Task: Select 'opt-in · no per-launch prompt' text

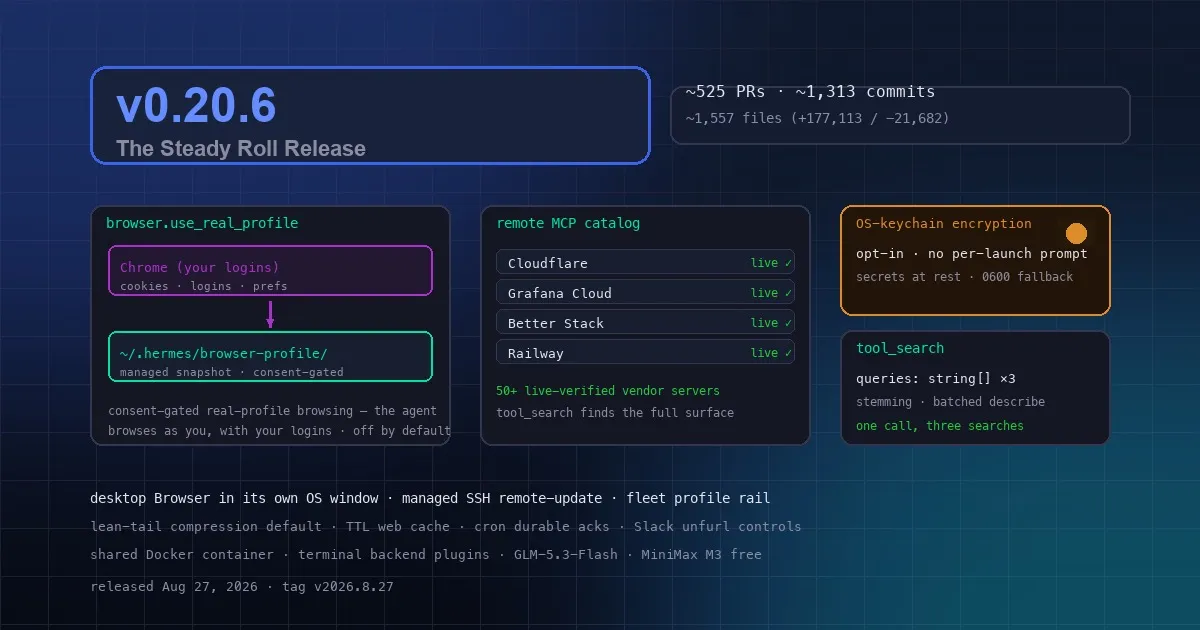Action: click(x=972, y=253)
